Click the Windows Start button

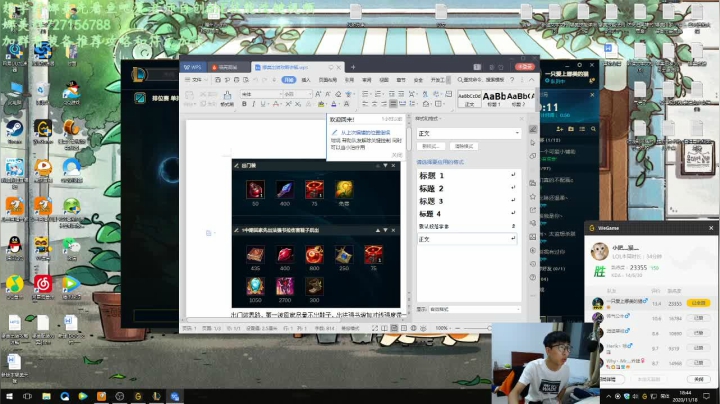9,396
